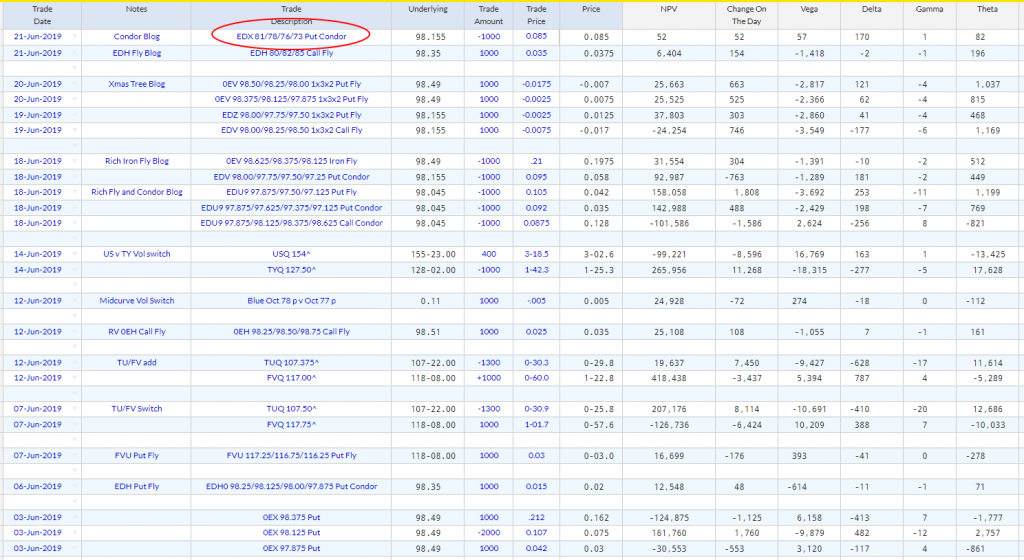Open date dropdown in Midcurve Vol Switch row
This screenshot has width=1024, height=560.
point(74,301)
